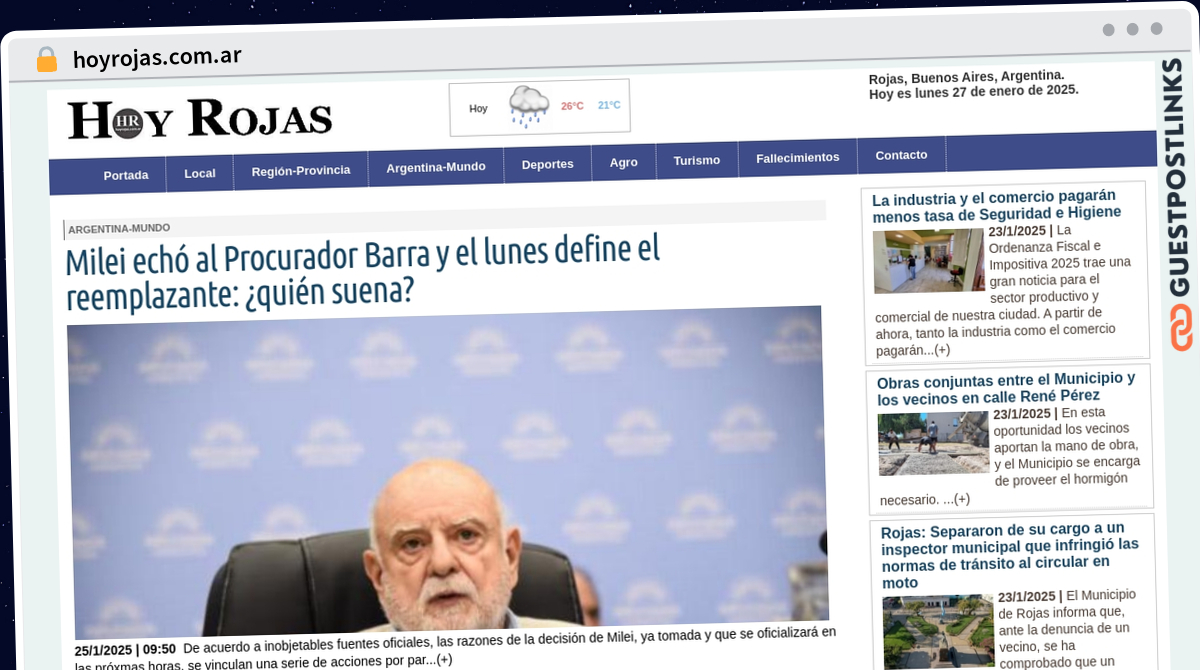Open the Portada menu item
This screenshot has height=670, width=1200.
(126, 175)
